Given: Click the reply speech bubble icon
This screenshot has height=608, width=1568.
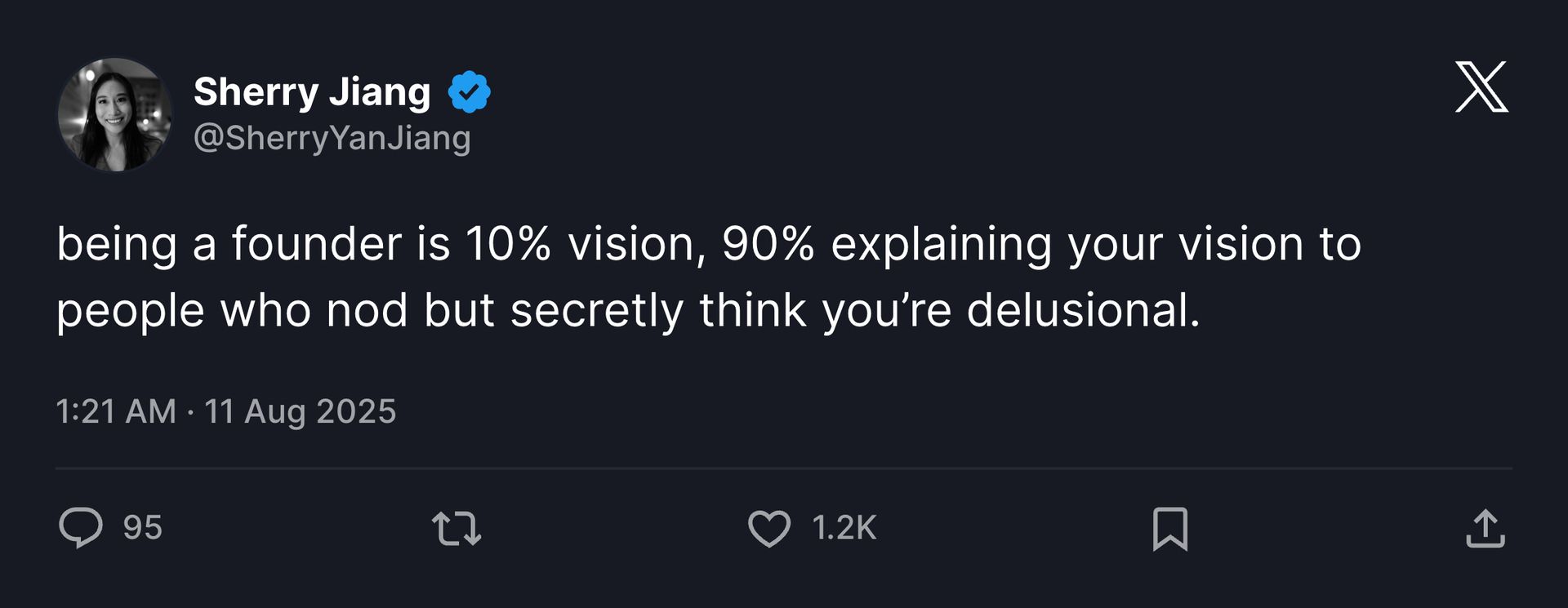Looking at the screenshot, I should coord(81,527).
